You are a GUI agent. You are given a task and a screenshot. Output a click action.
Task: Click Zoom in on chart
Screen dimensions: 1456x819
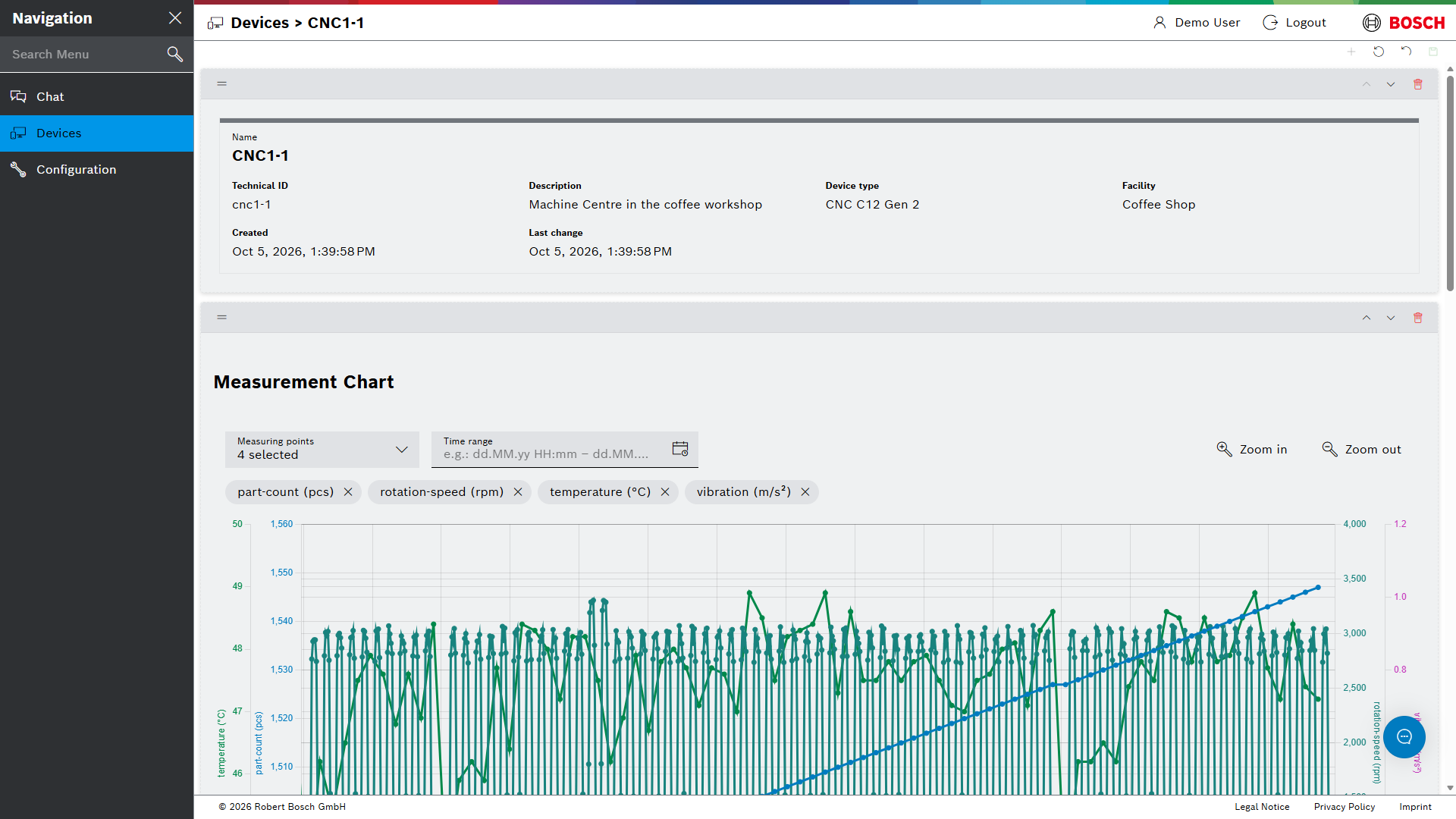pos(1252,450)
